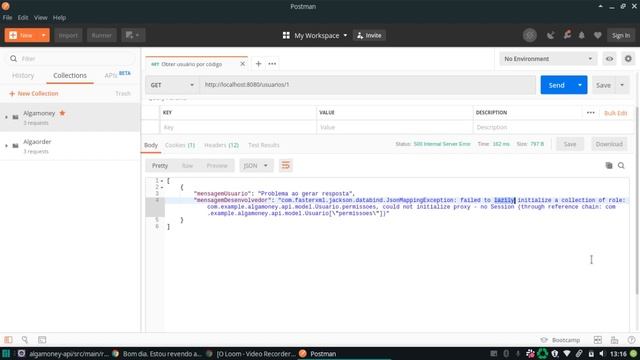The width and height of the screenshot is (640, 360).
Task: Click the Download response button
Action: coord(609,144)
